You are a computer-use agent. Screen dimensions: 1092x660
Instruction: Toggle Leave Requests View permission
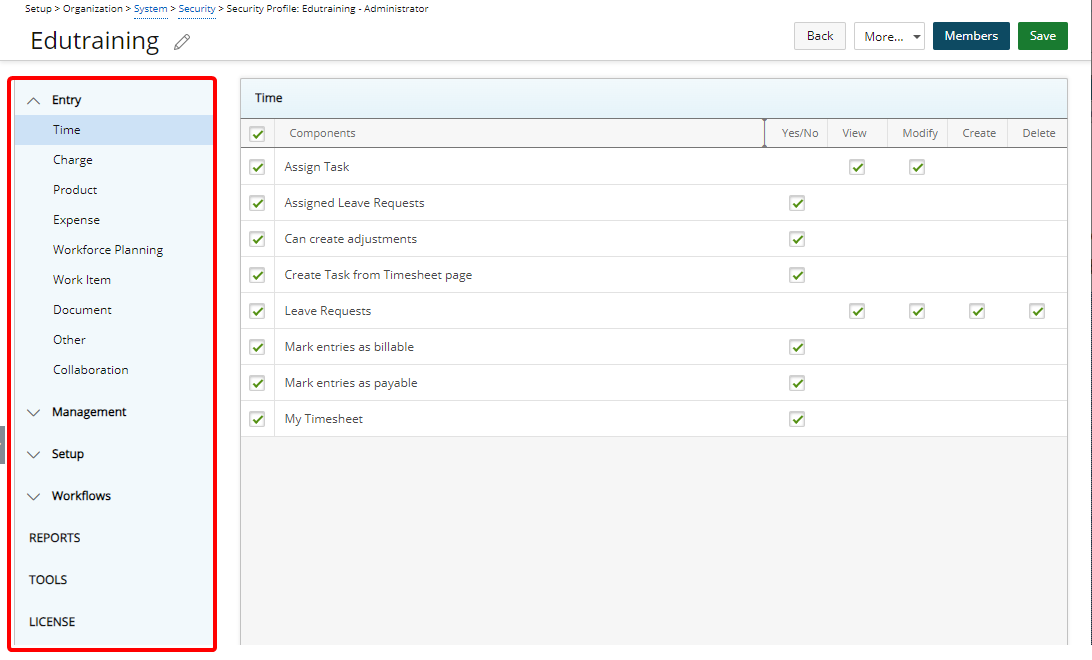(x=857, y=311)
